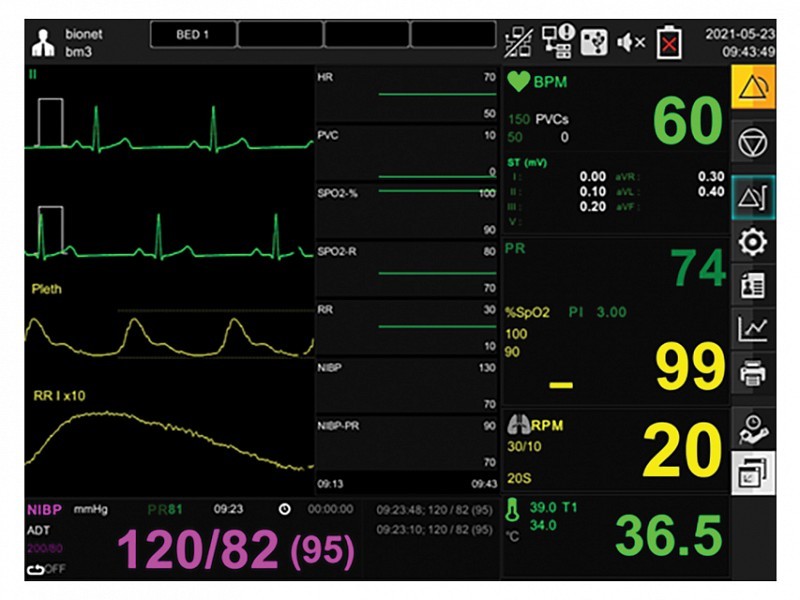The width and height of the screenshot is (800, 600).
Task: Select the empty tab beside BED 1
Action: click(x=280, y=34)
